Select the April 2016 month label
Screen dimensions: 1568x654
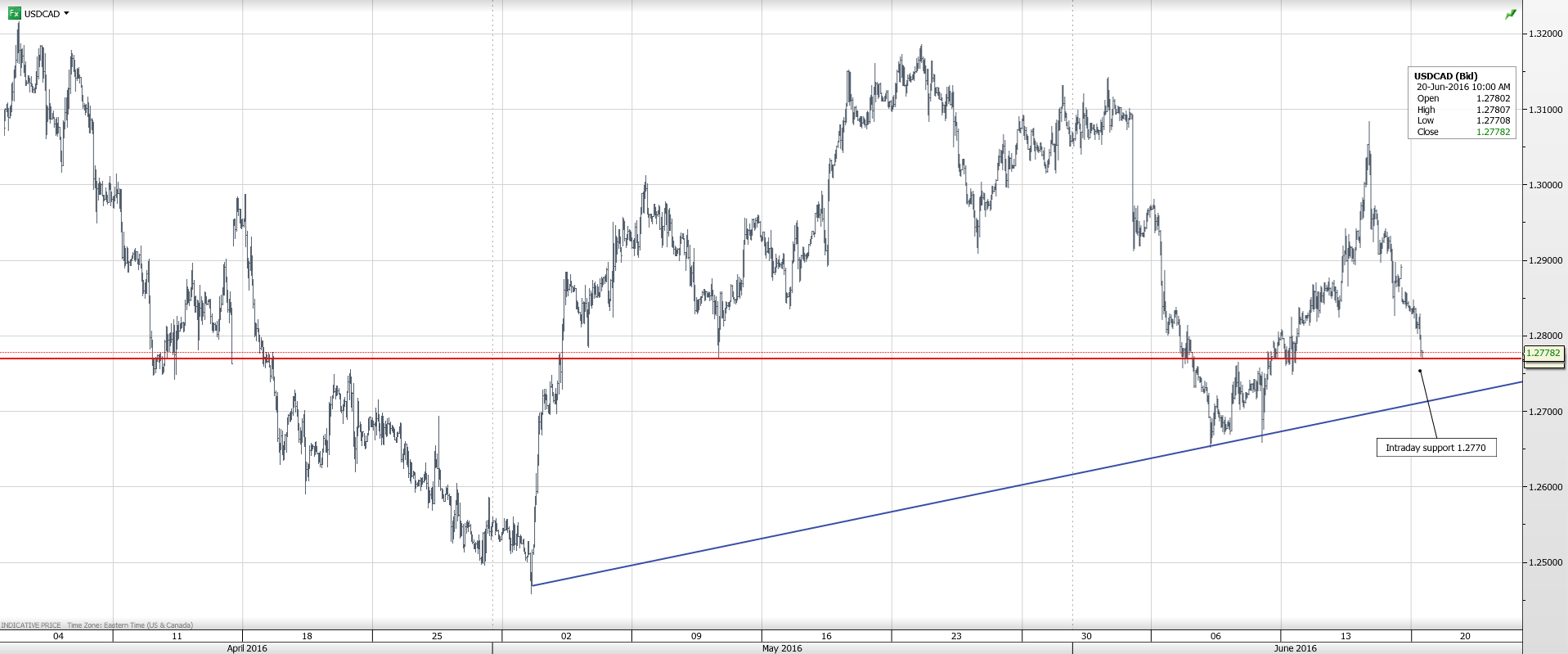click(247, 648)
